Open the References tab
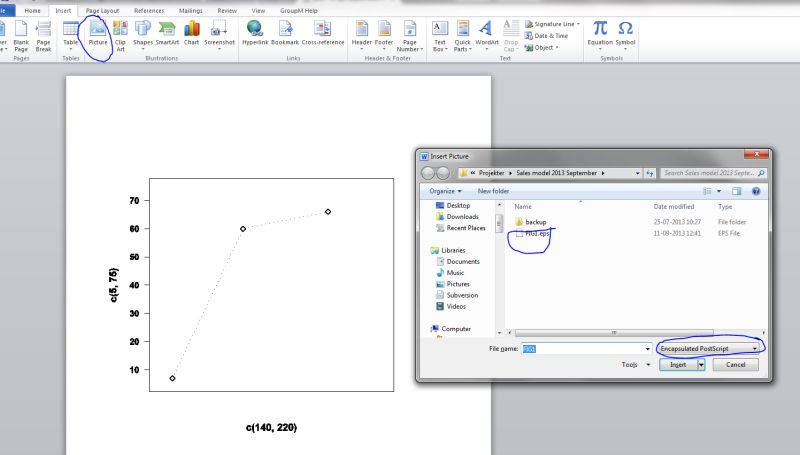Screen dimensions: 800x455 tap(149, 10)
